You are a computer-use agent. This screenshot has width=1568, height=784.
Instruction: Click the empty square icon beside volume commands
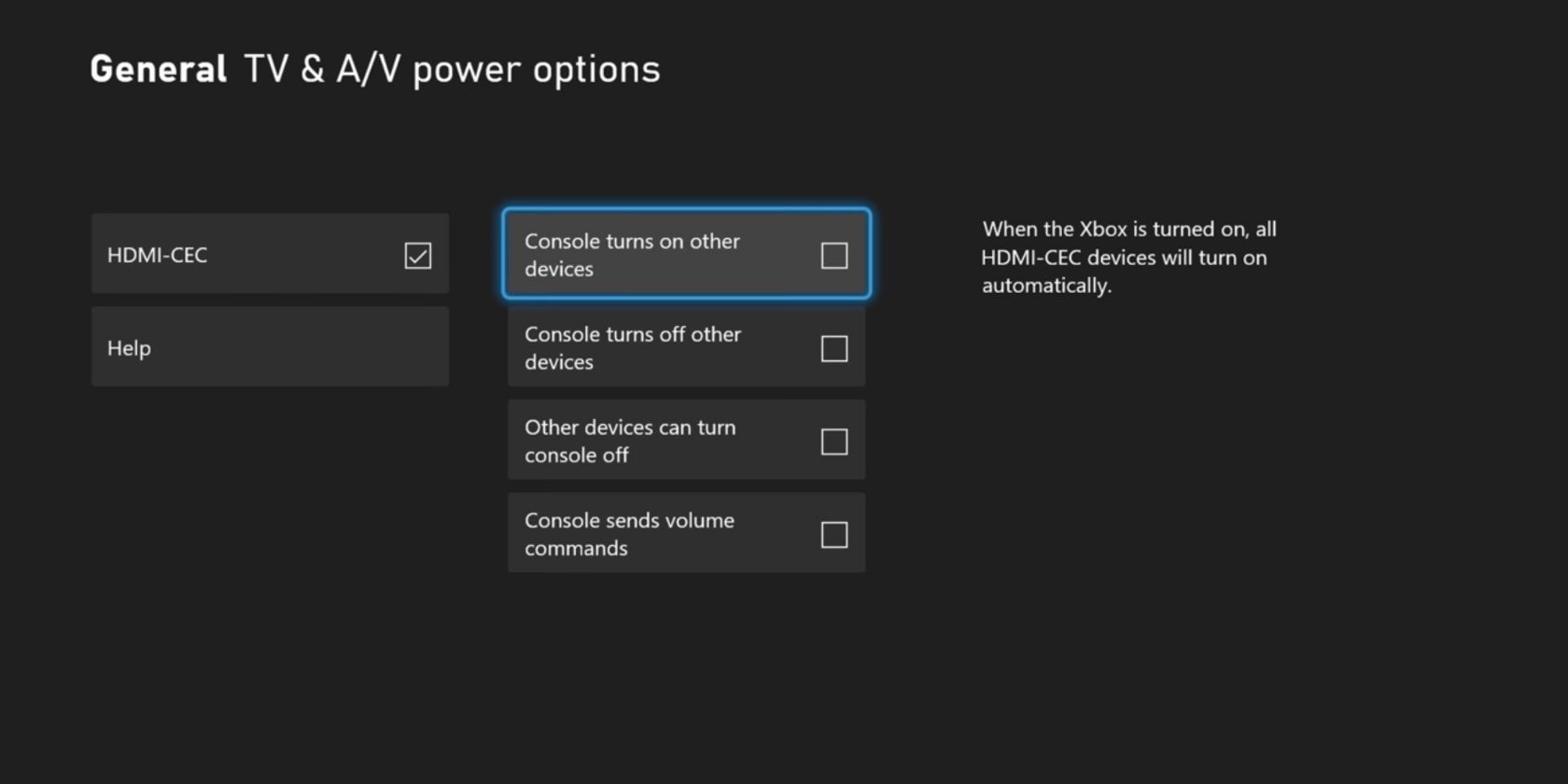tap(833, 535)
